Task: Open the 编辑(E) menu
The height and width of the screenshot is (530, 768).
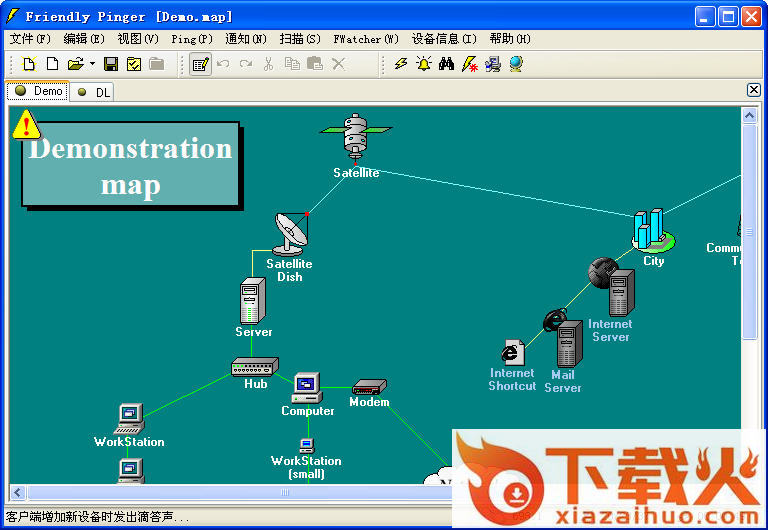Action: coord(84,39)
